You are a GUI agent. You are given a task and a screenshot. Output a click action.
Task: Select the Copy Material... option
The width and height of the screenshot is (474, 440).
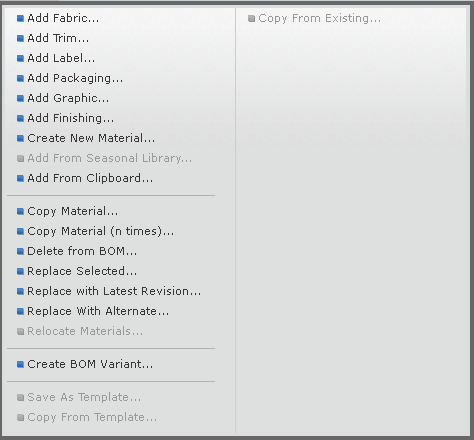[72, 211]
